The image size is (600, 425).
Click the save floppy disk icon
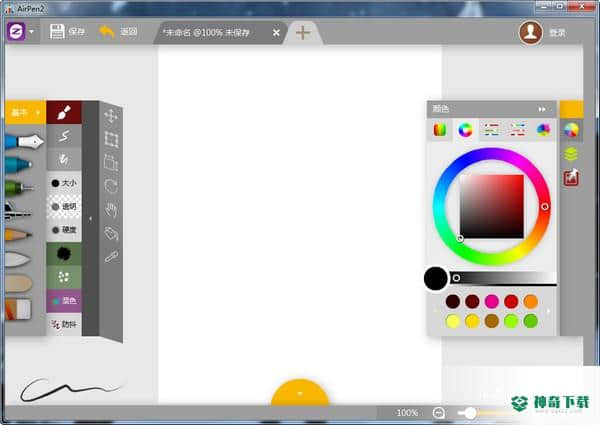[57, 32]
